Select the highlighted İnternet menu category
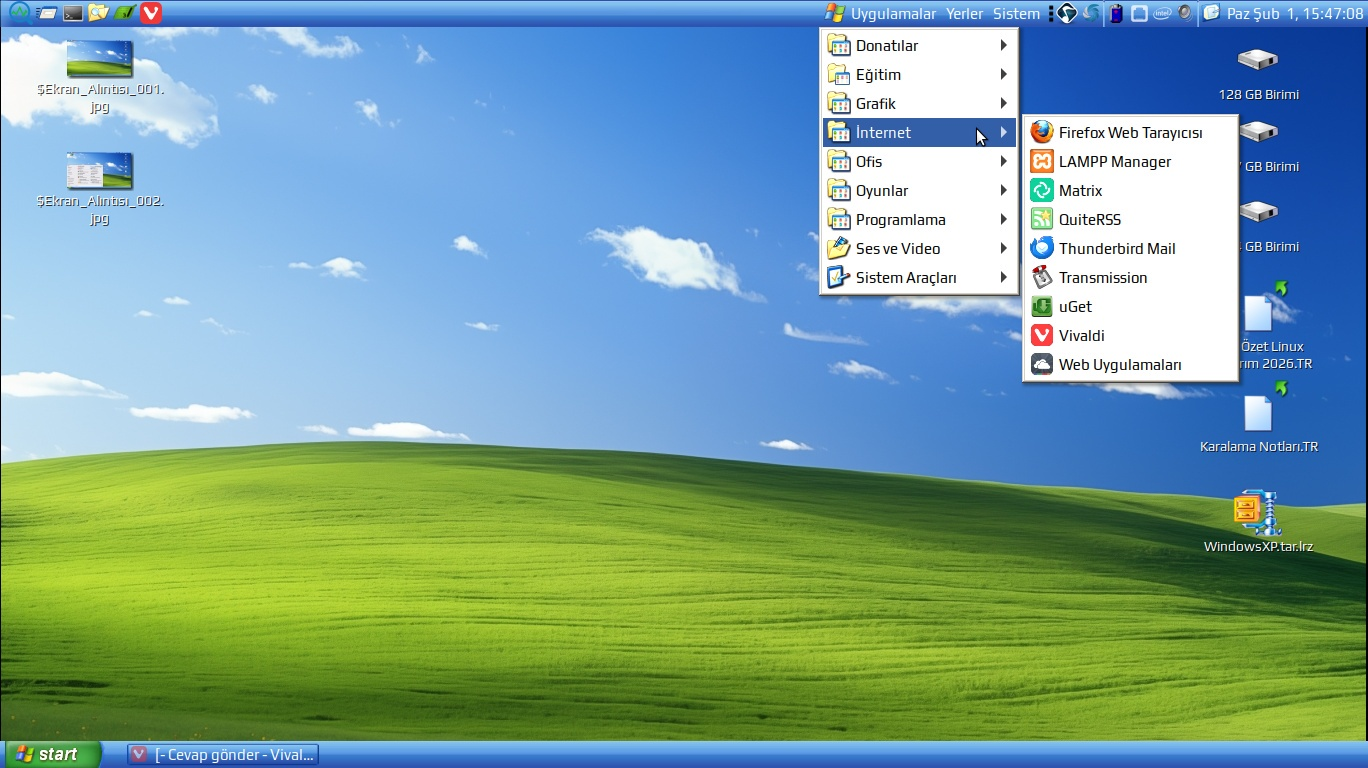Viewport: 1368px width, 768px height. tap(919, 132)
